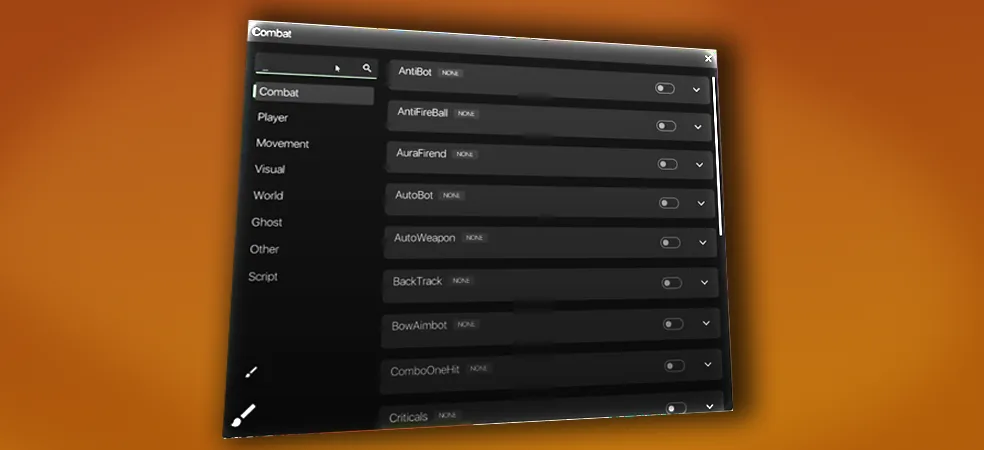Click NONE keybind button next to BackTrack
The image size is (984, 450).
tap(461, 281)
